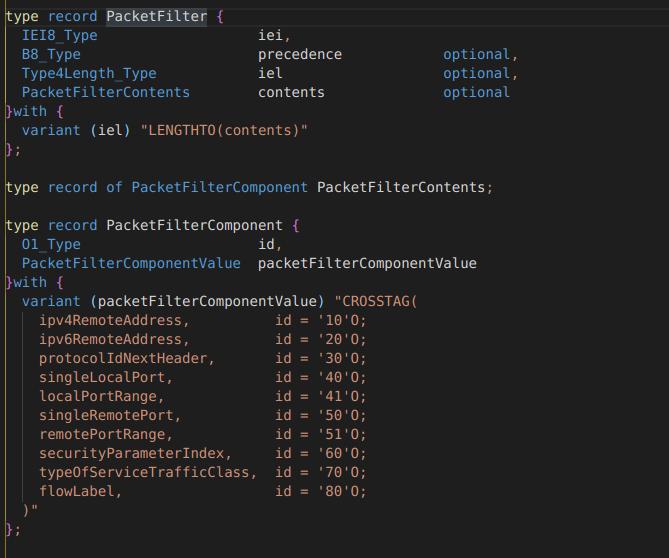Click the "CROSSTAG( string start
The width and height of the screenshot is (669, 558).
tap(375, 301)
